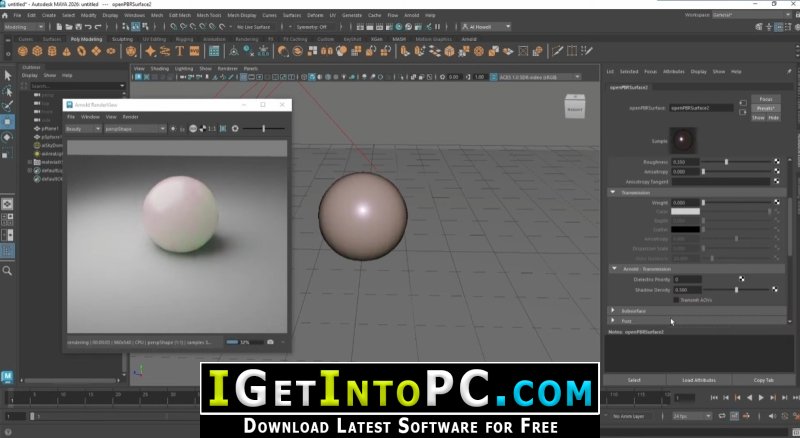Save scene using the floppy disk icon
The height and width of the screenshot is (438, 800).
(x=79, y=27)
